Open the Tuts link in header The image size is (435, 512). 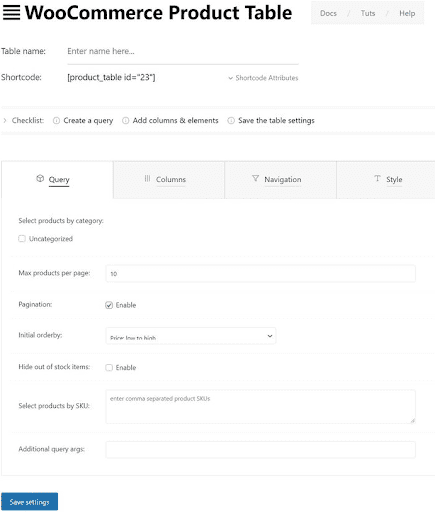pos(368,13)
